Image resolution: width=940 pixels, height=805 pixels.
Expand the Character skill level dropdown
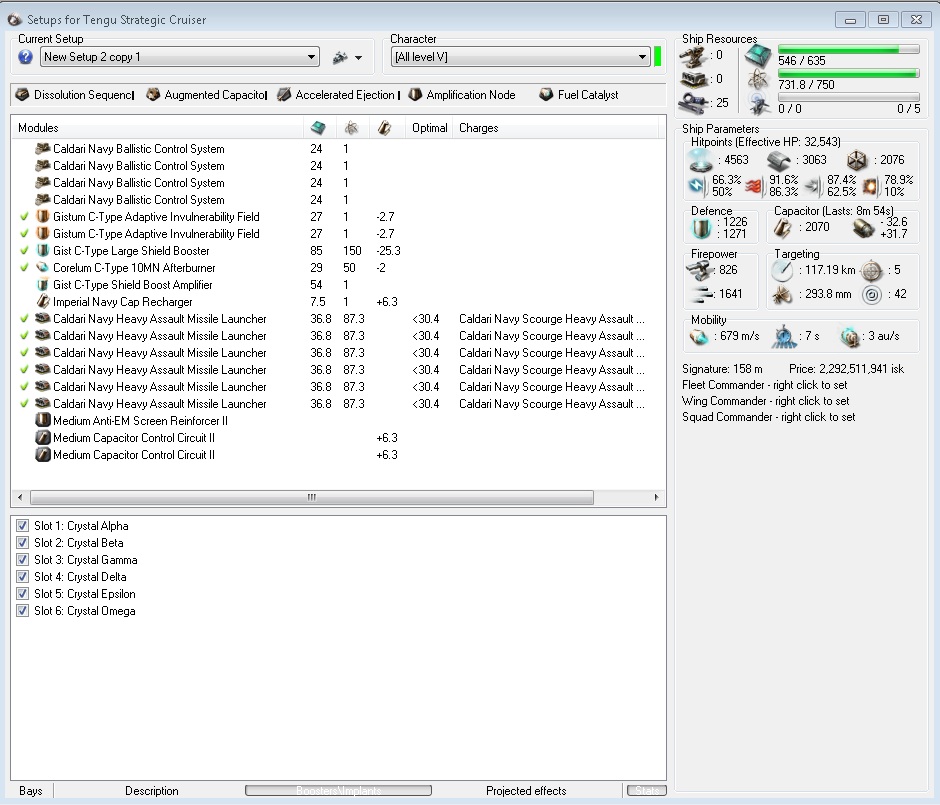(x=643, y=57)
